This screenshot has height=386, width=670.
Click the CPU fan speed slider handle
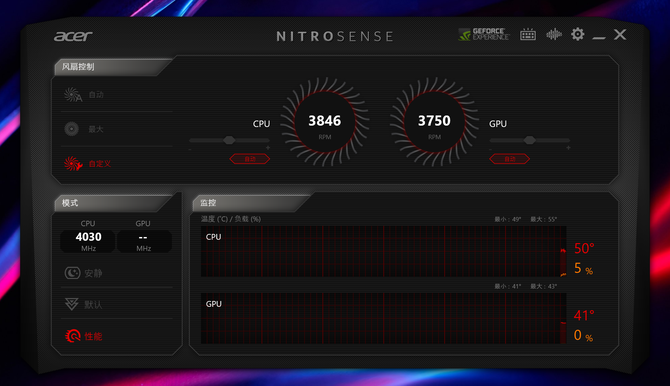(229, 140)
